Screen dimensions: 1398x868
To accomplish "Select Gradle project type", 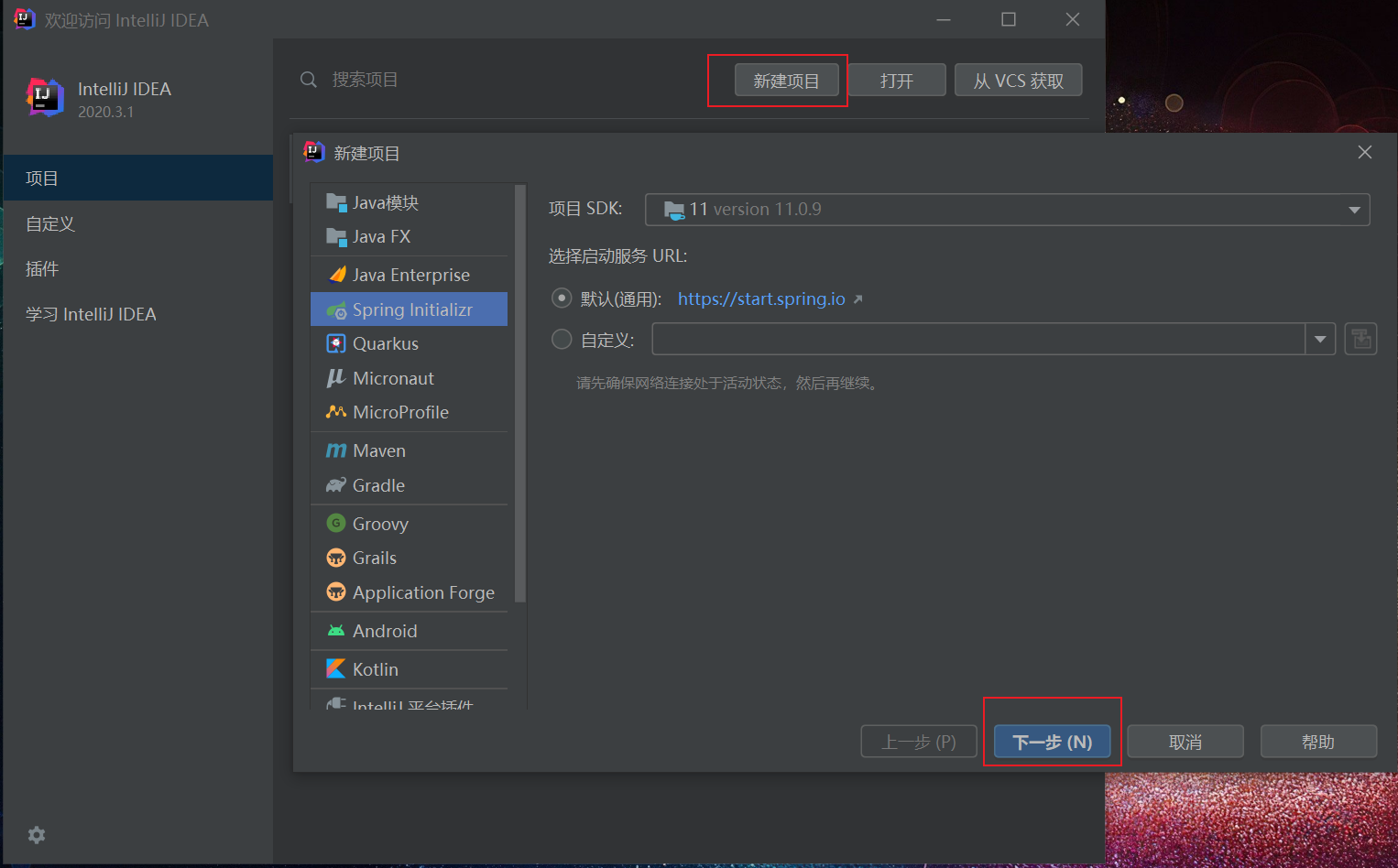I will tap(410, 485).
